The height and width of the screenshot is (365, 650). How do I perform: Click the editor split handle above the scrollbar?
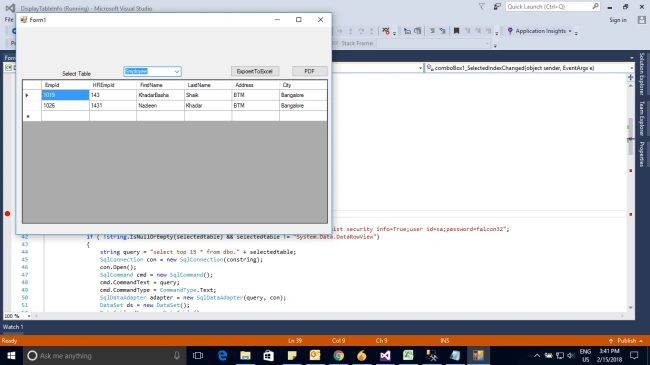click(x=631, y=77)
